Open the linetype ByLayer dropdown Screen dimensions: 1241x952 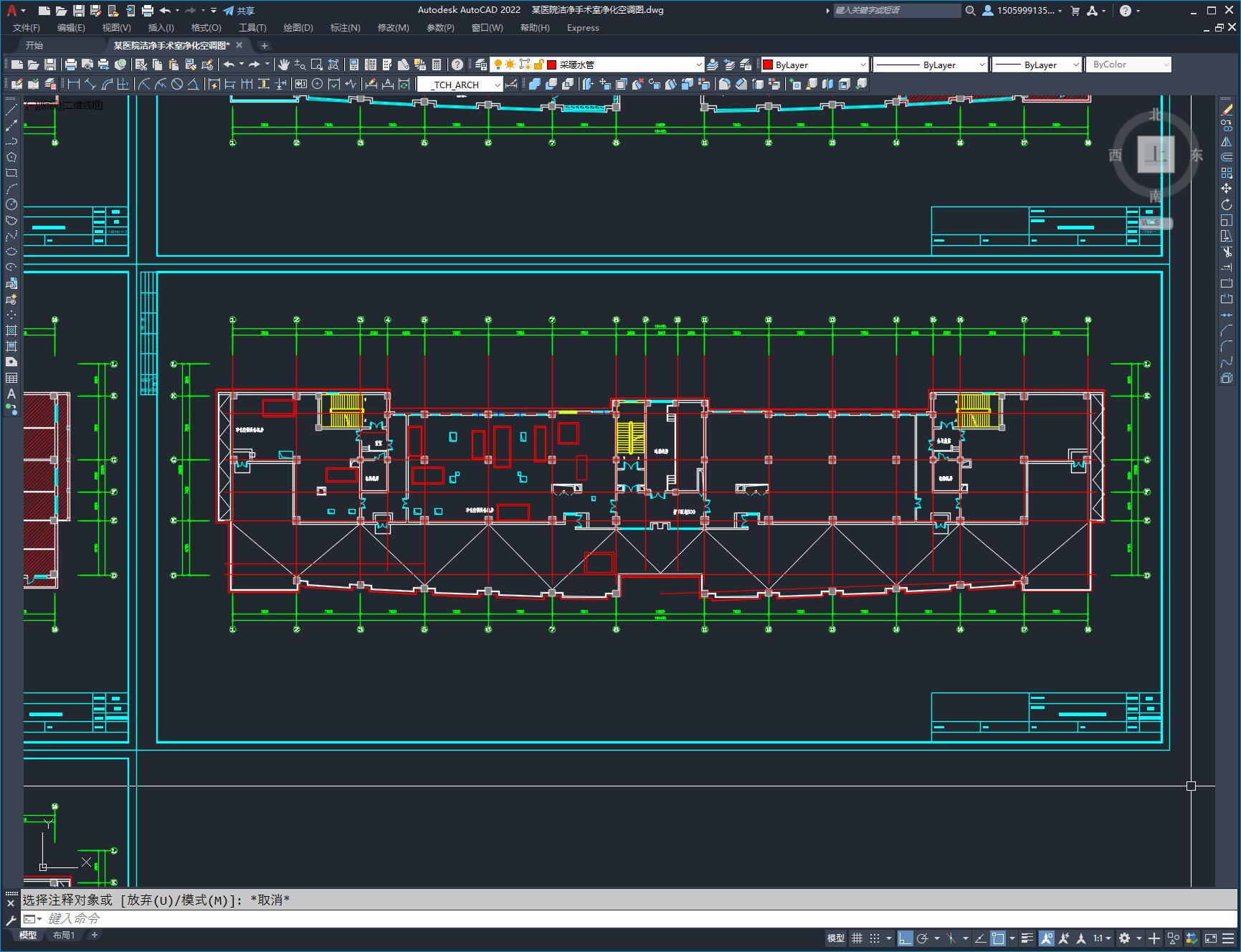pos(931,65)
